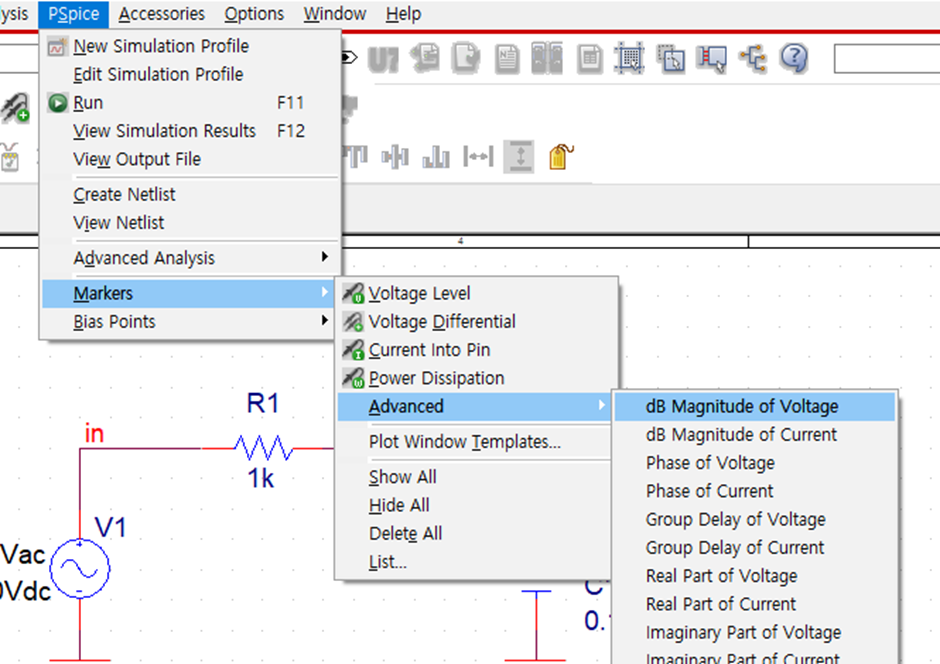Click the Help question mark icon
The height and width of the screenshot is (664, 940).
(x=794, y=58)
